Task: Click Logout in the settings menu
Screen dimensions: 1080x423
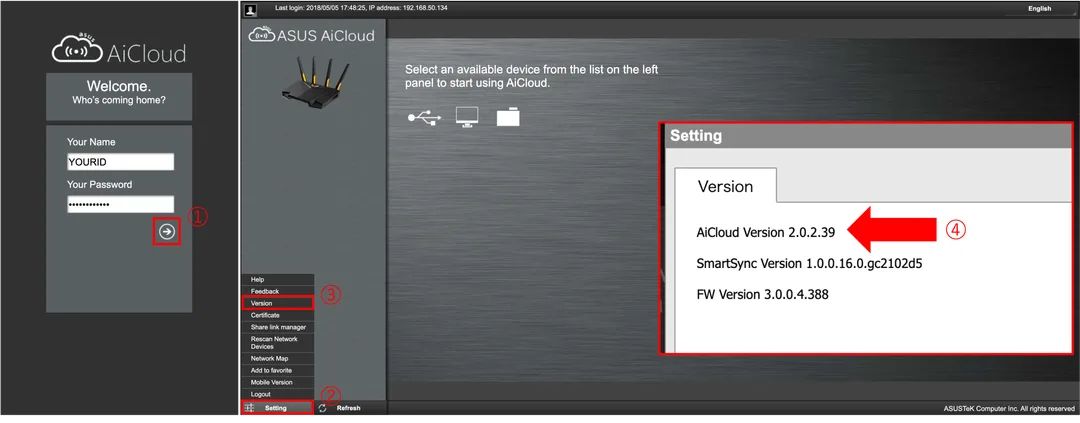Action: click(x=278, y=394)
